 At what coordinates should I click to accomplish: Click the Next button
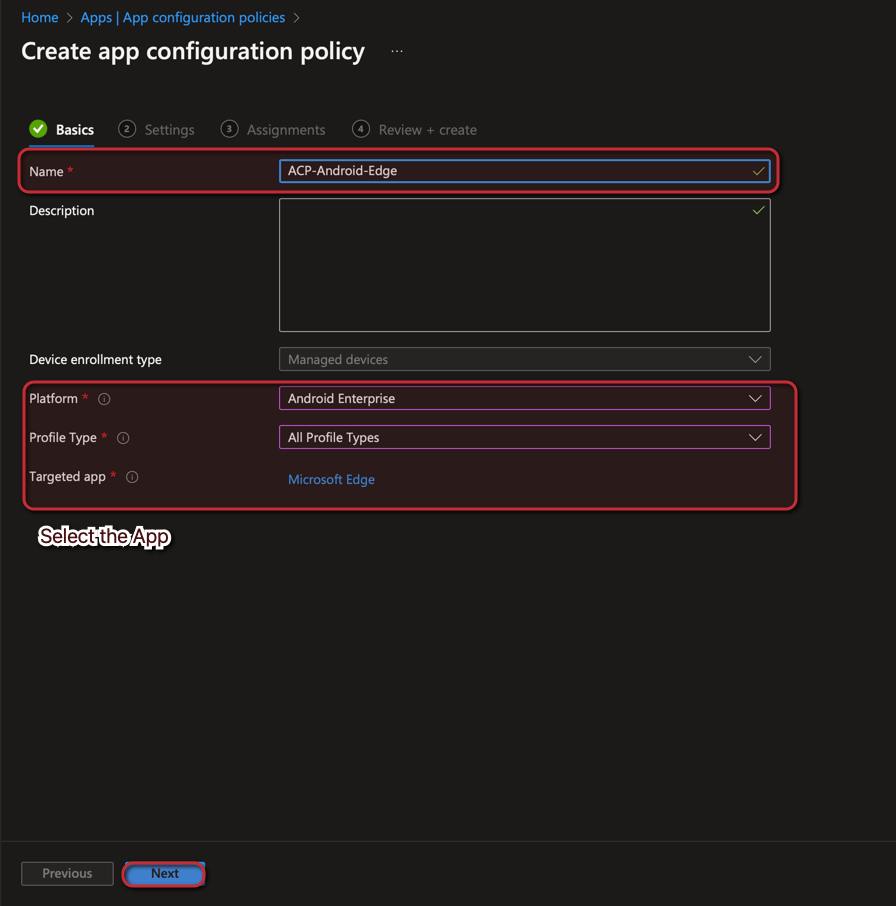pos(165,873)
